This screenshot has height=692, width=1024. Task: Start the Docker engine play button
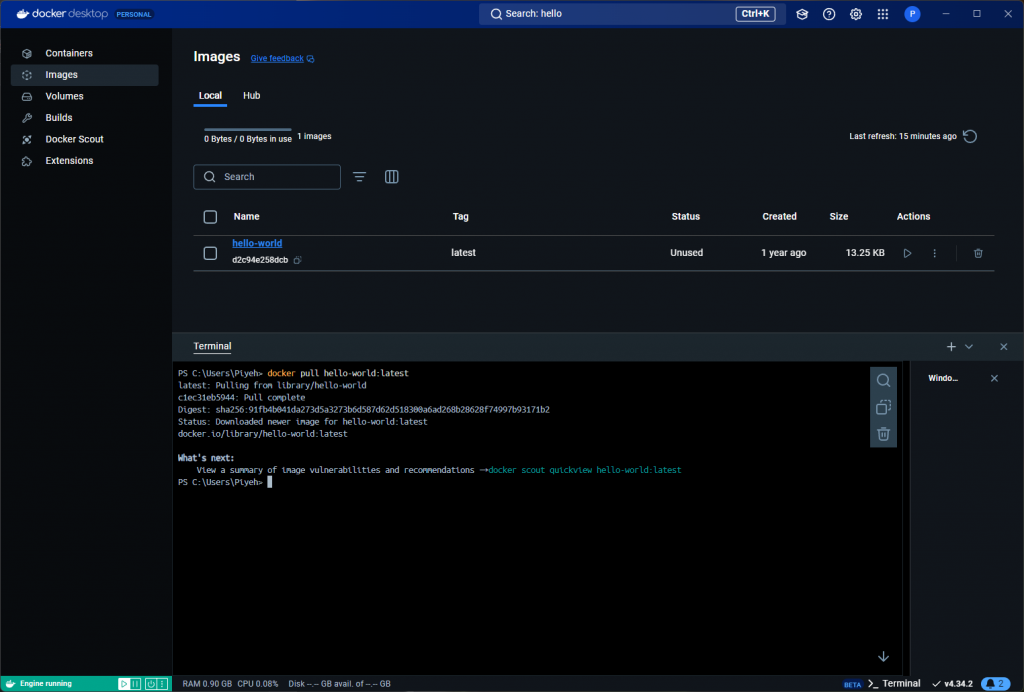coord(123,684)
